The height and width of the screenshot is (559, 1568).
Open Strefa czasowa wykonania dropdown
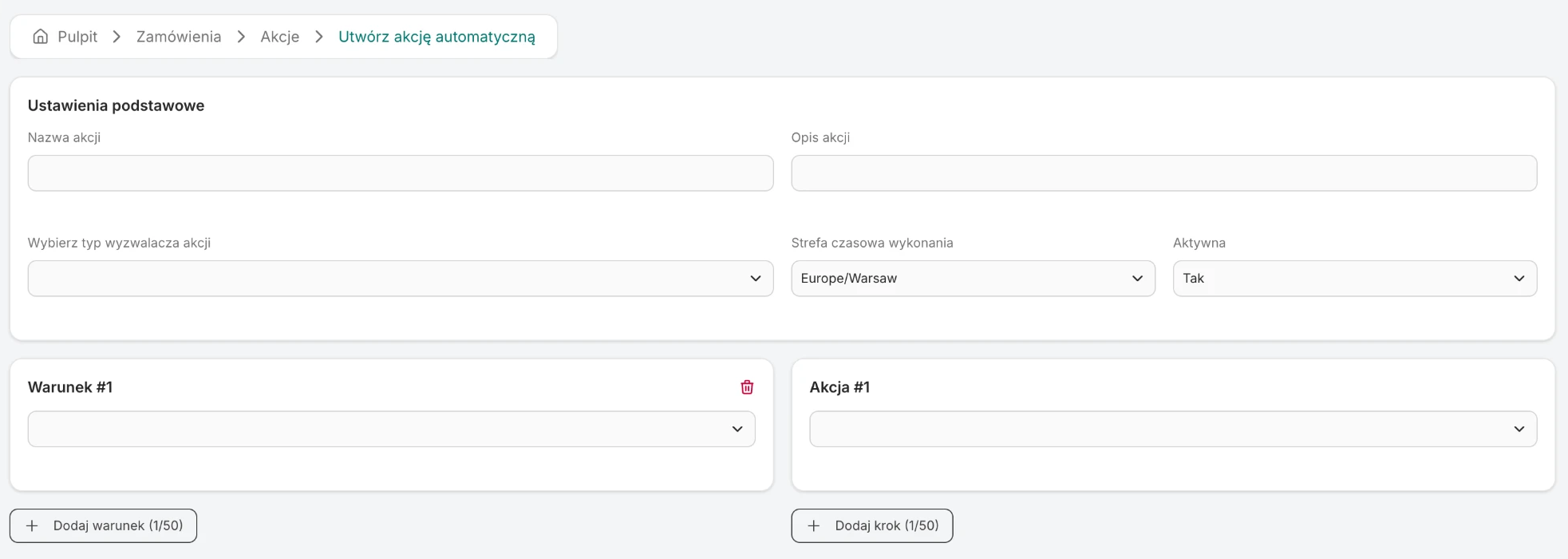(974, 279)
